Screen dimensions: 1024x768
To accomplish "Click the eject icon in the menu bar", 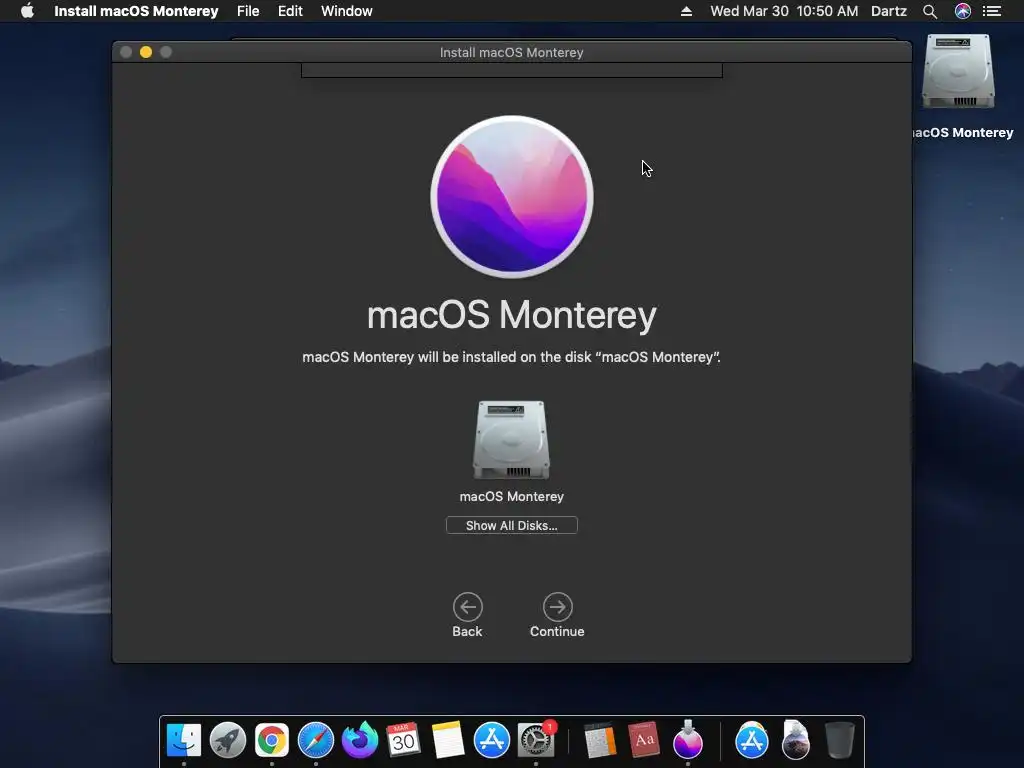I will point(686,11).
